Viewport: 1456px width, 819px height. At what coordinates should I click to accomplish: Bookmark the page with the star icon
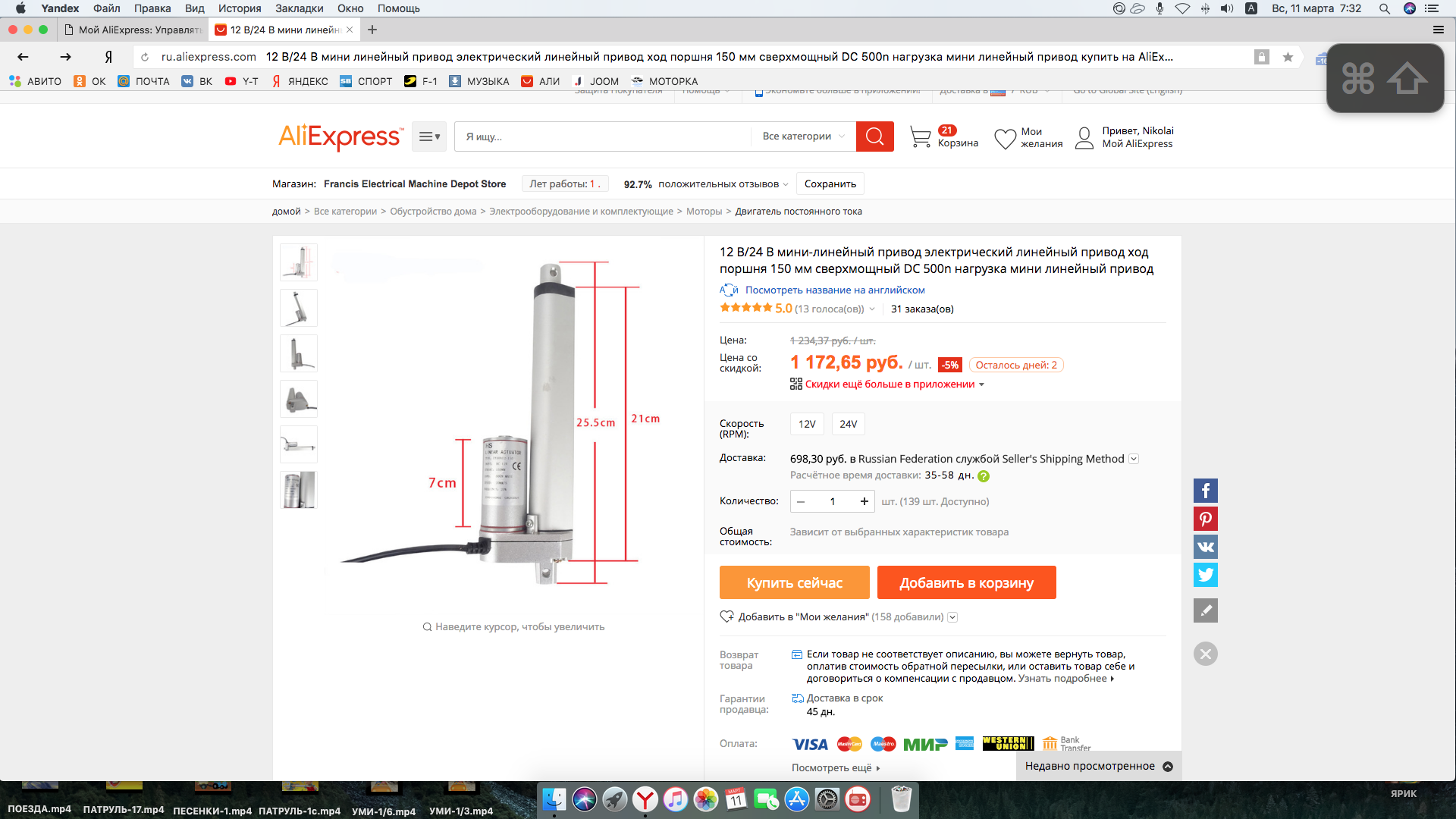(1288, 57)
